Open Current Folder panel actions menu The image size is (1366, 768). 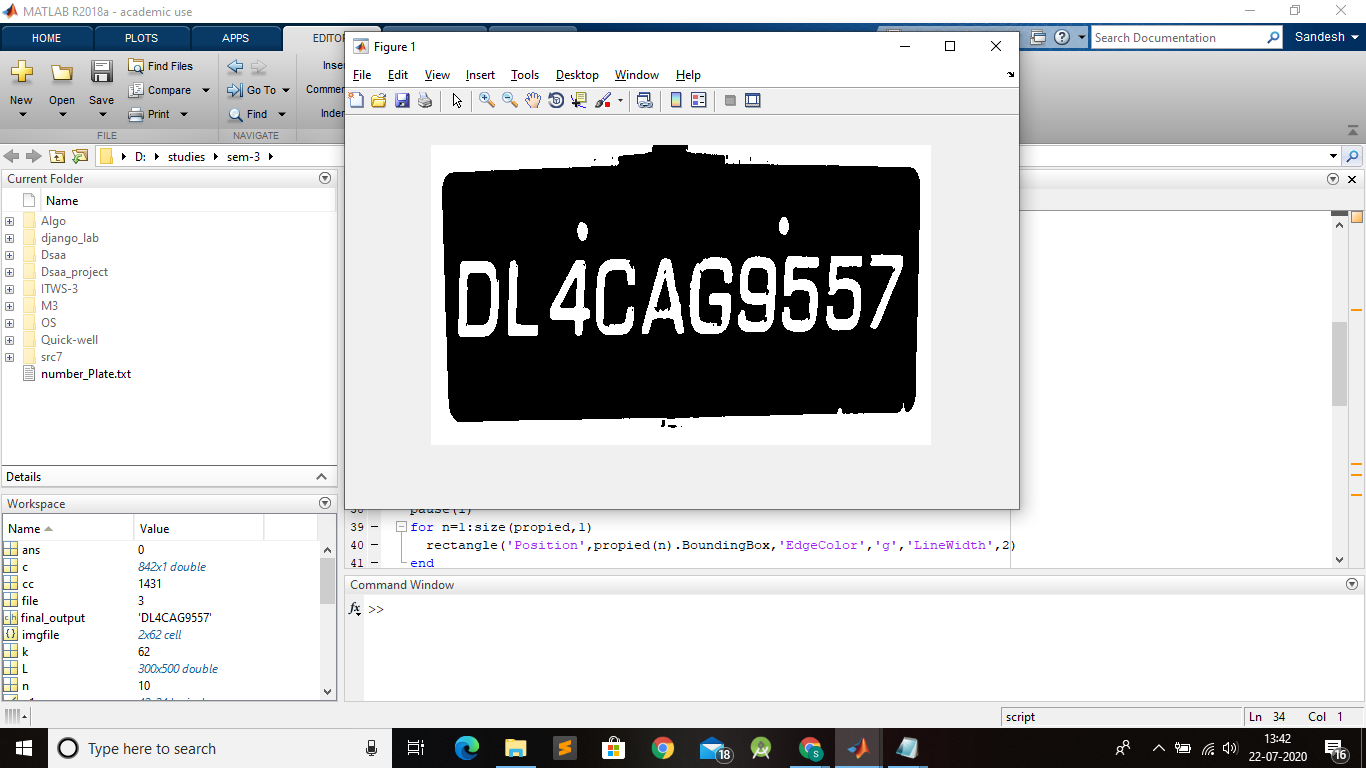coord(324,178)
